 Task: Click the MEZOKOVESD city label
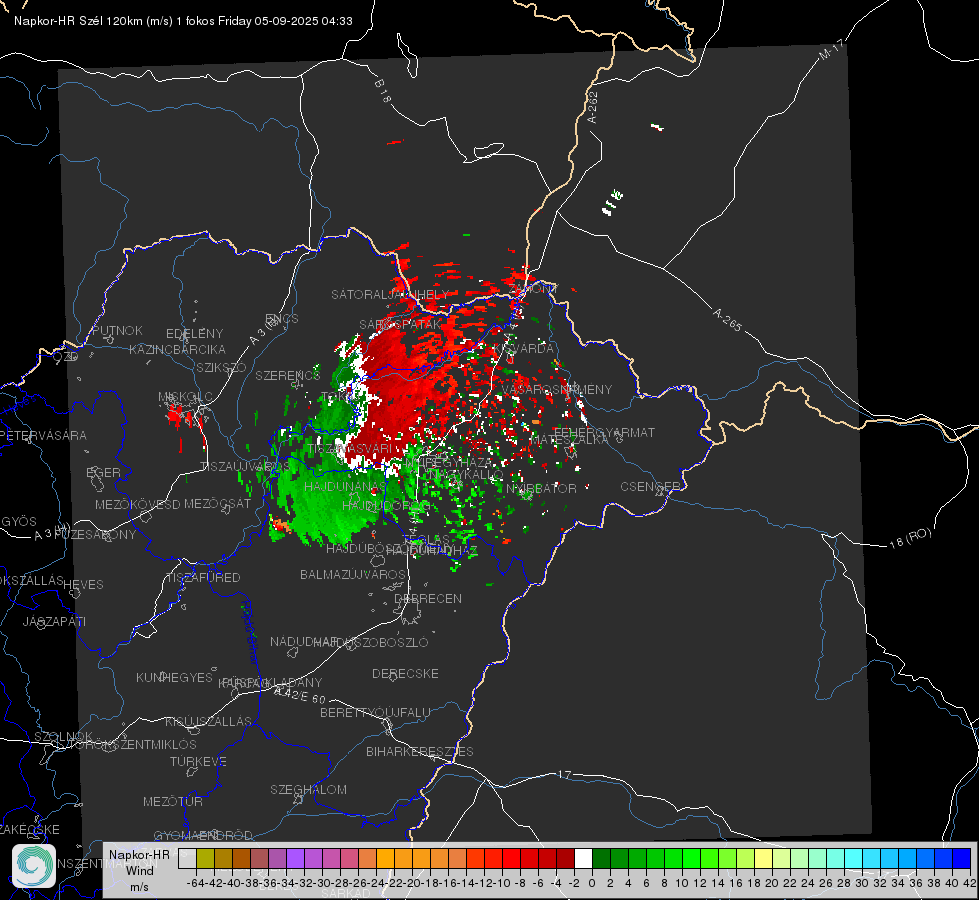tap(137, 504)
